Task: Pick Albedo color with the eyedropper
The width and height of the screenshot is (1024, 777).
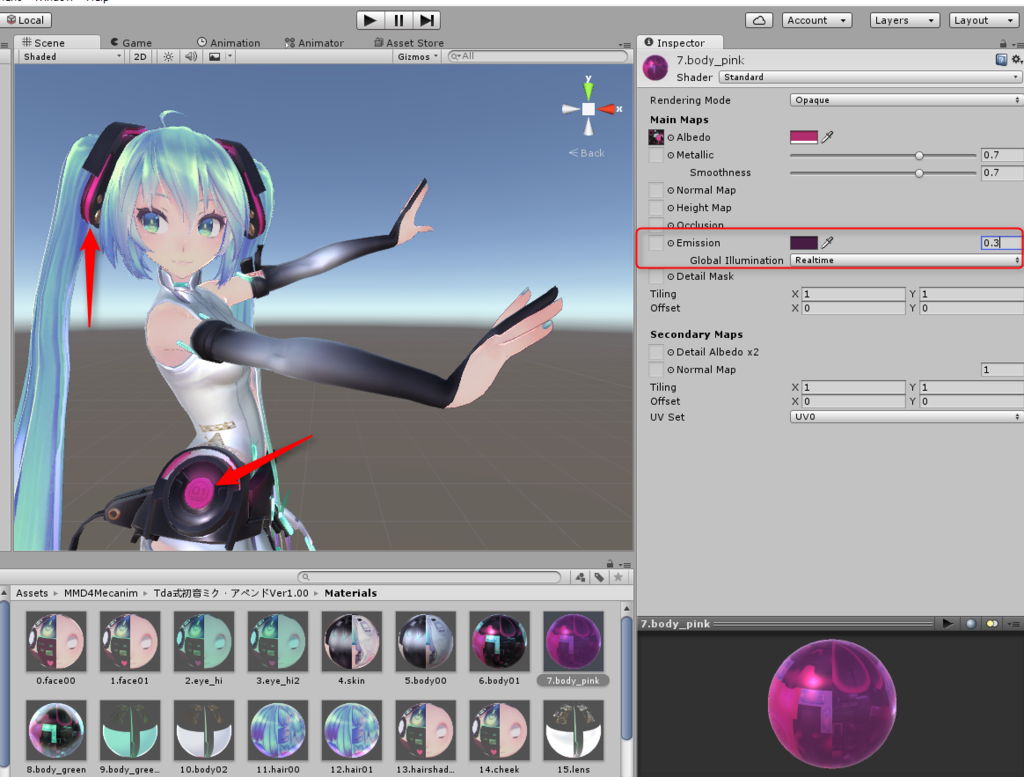Action: coord(827,137)
